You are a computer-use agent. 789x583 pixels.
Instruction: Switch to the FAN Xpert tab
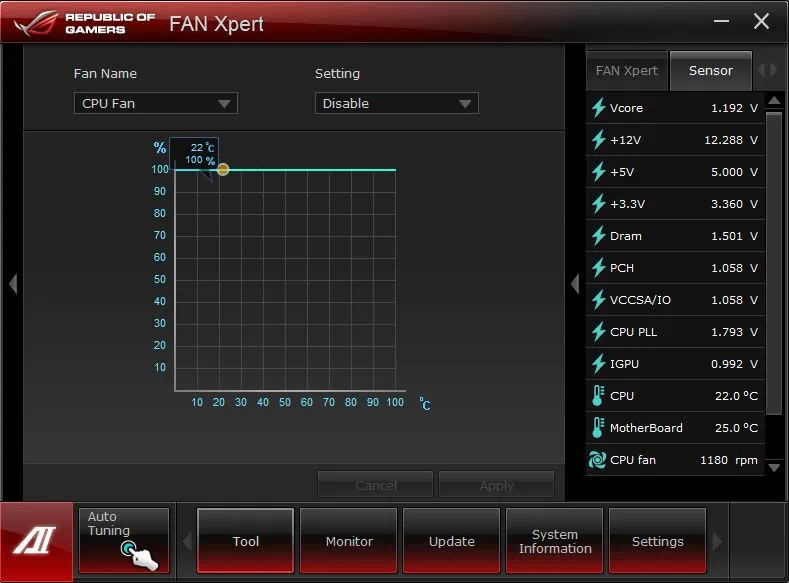tap(626, 71)
